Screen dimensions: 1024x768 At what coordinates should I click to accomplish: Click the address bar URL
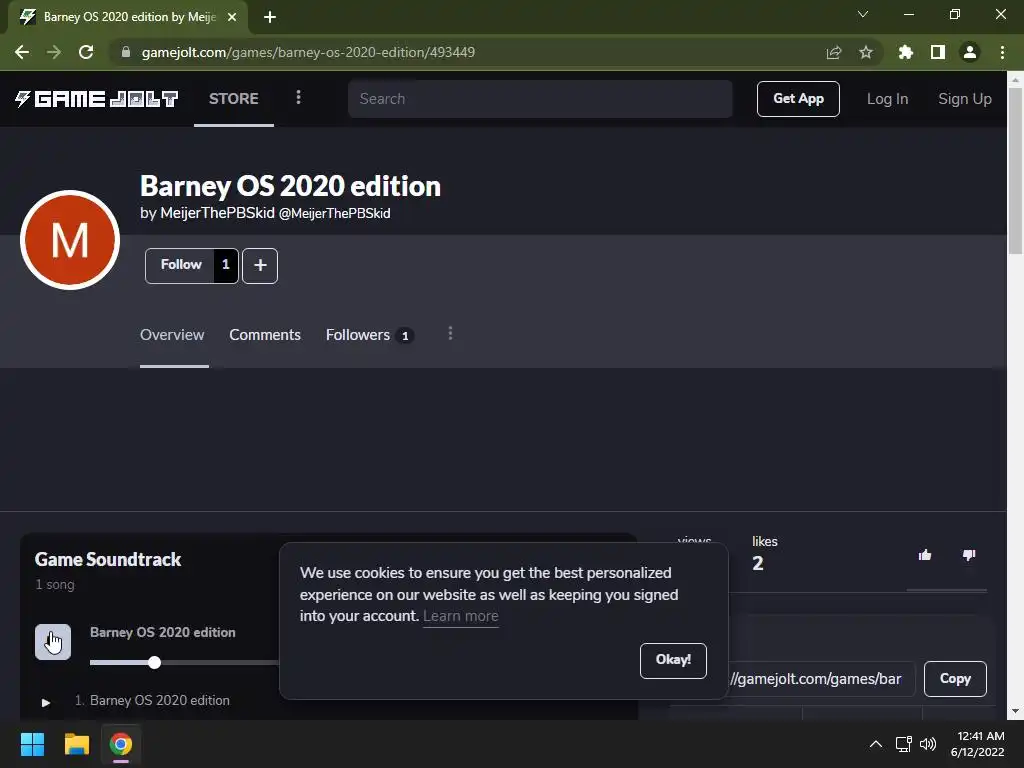coord(308,52)
